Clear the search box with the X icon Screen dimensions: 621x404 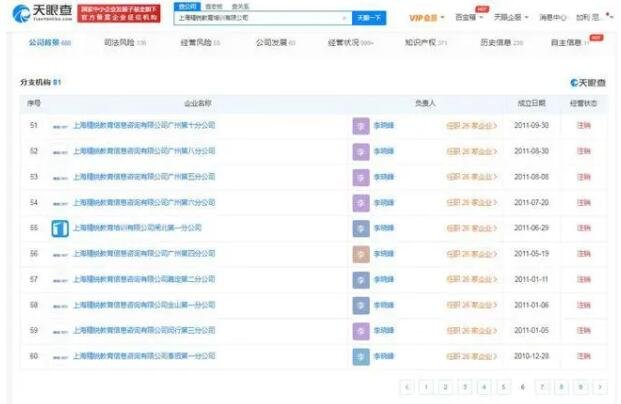coord(344,18)
